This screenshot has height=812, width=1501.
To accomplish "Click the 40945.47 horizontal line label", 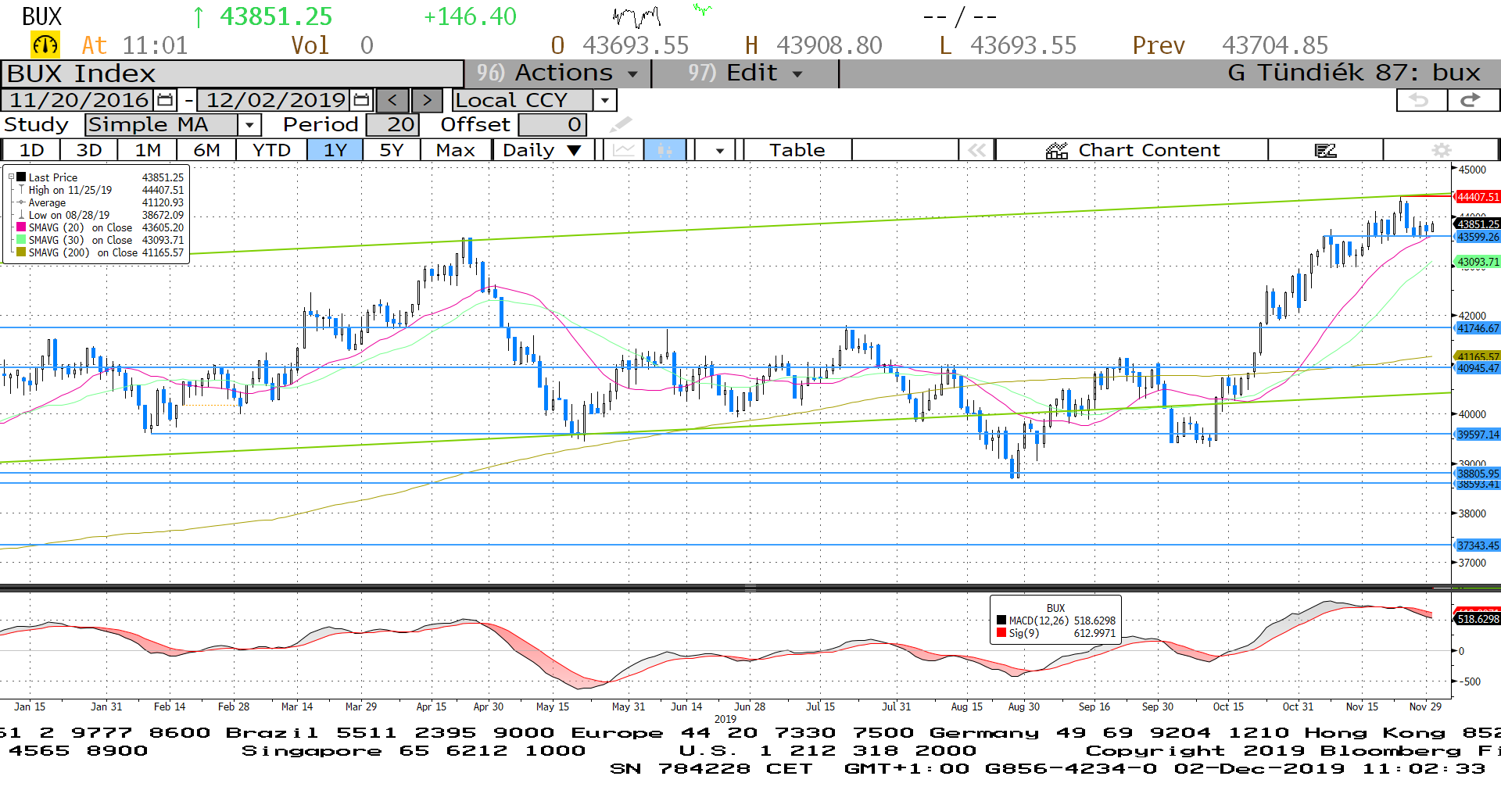I will [x=1478, y=368].
